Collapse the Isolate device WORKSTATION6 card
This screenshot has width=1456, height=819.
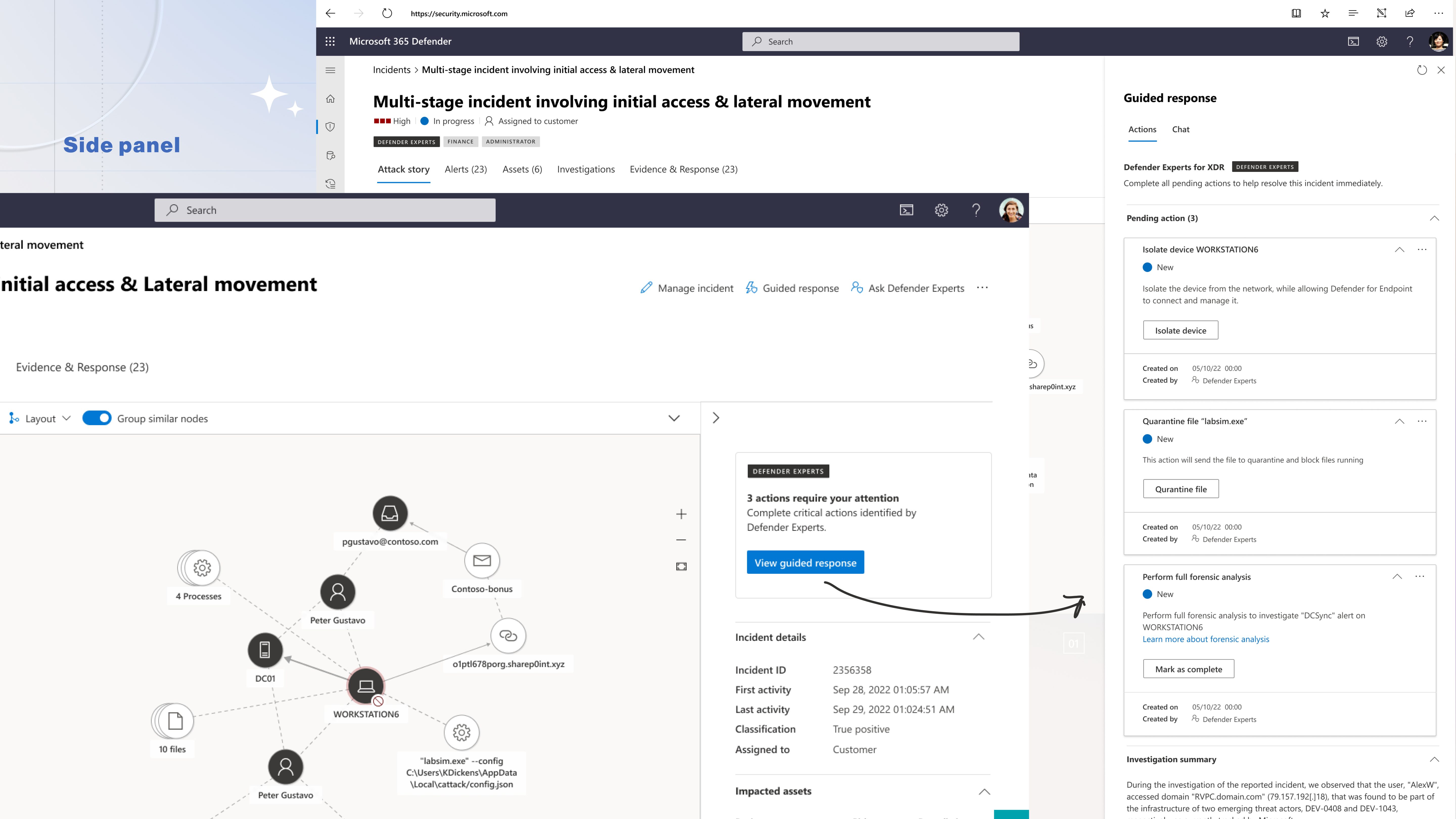[1399, 249]
